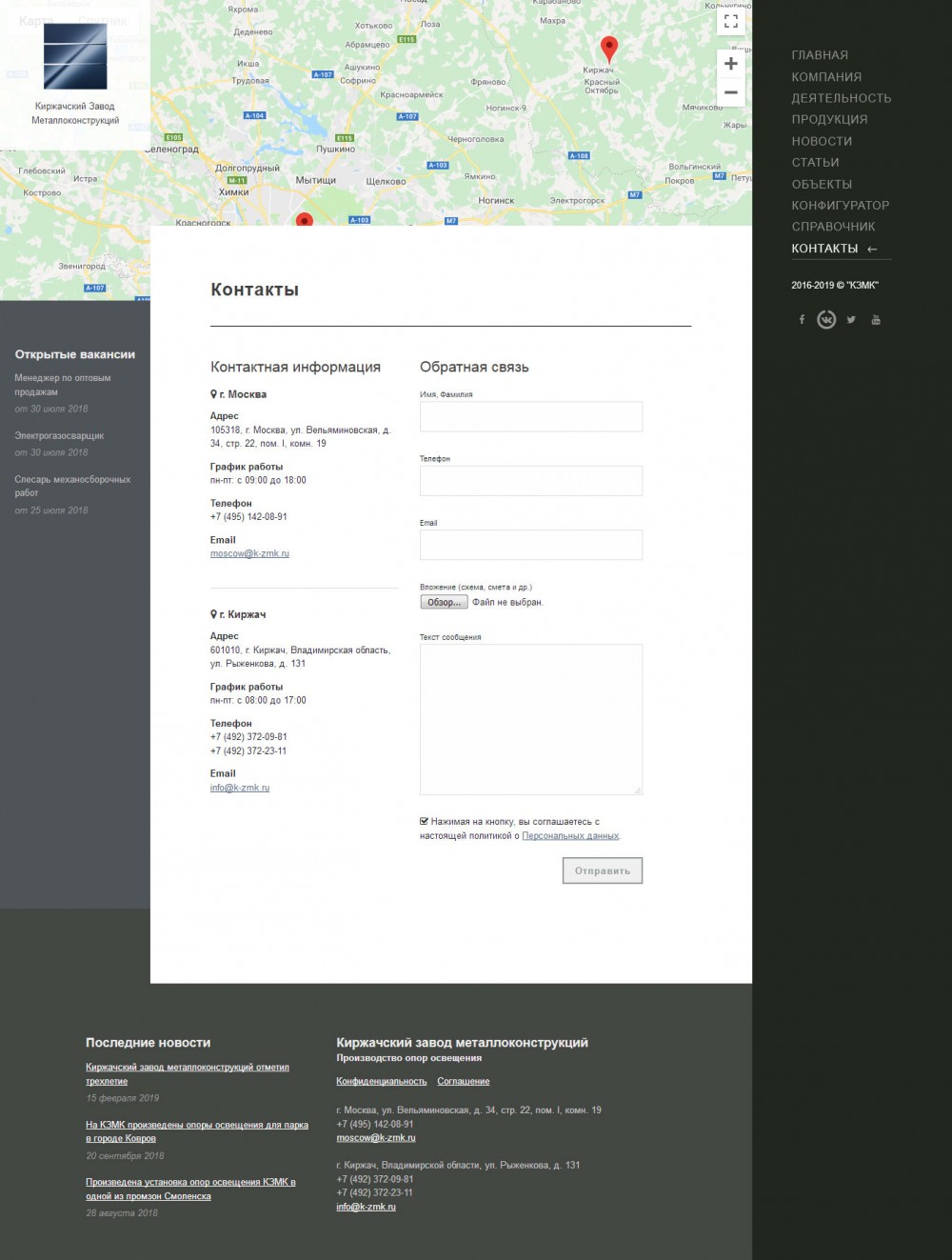Open the Электрогазосварщик vacancy
The image size is (952, 1260).
click(x=59, y=436)
